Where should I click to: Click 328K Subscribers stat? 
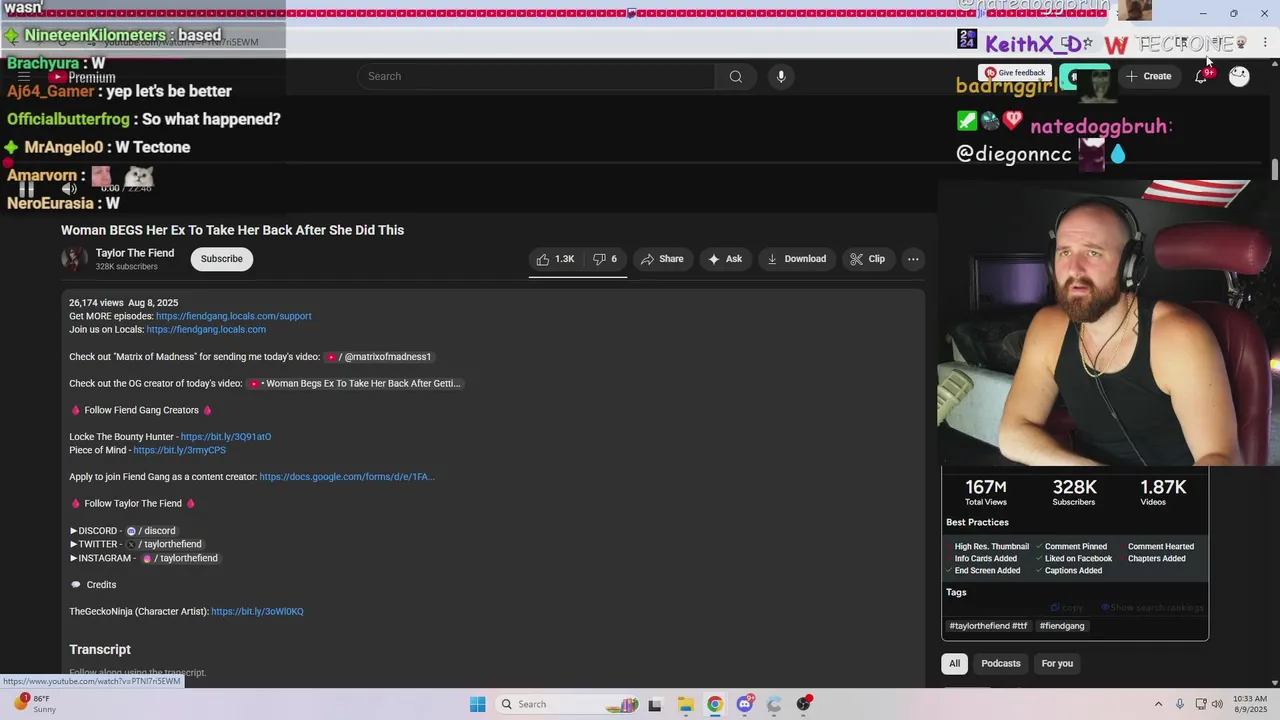point(1074,492)
